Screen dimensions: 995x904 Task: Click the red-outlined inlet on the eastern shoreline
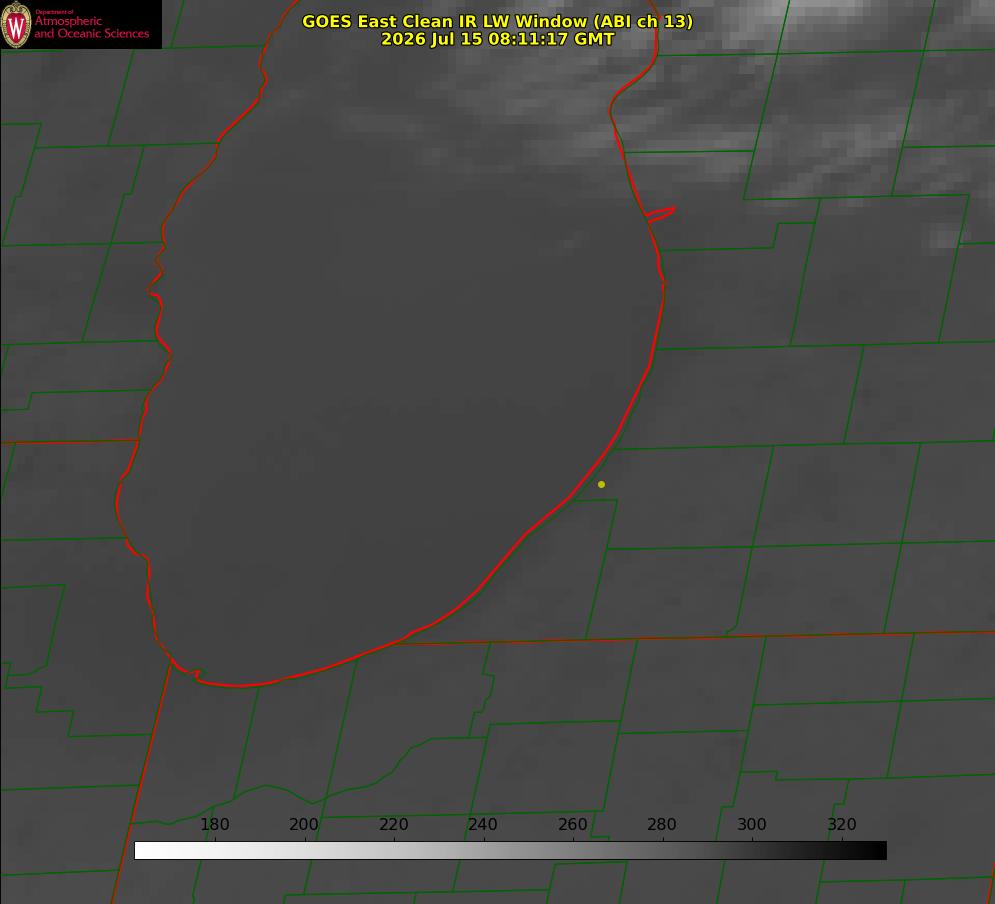[661, 214]
